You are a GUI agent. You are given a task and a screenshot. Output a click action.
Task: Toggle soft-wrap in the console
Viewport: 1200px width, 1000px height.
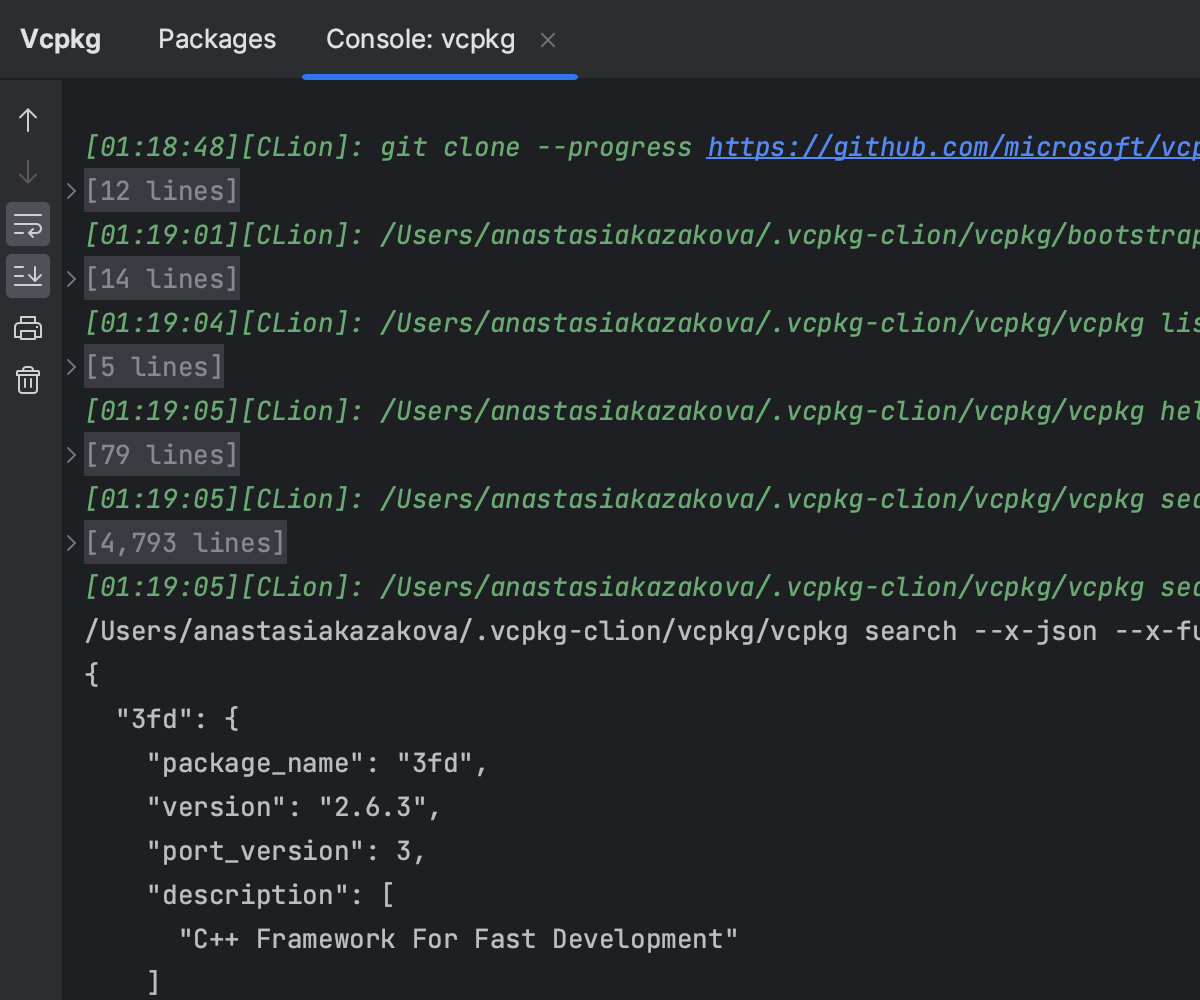click(28, 225)
